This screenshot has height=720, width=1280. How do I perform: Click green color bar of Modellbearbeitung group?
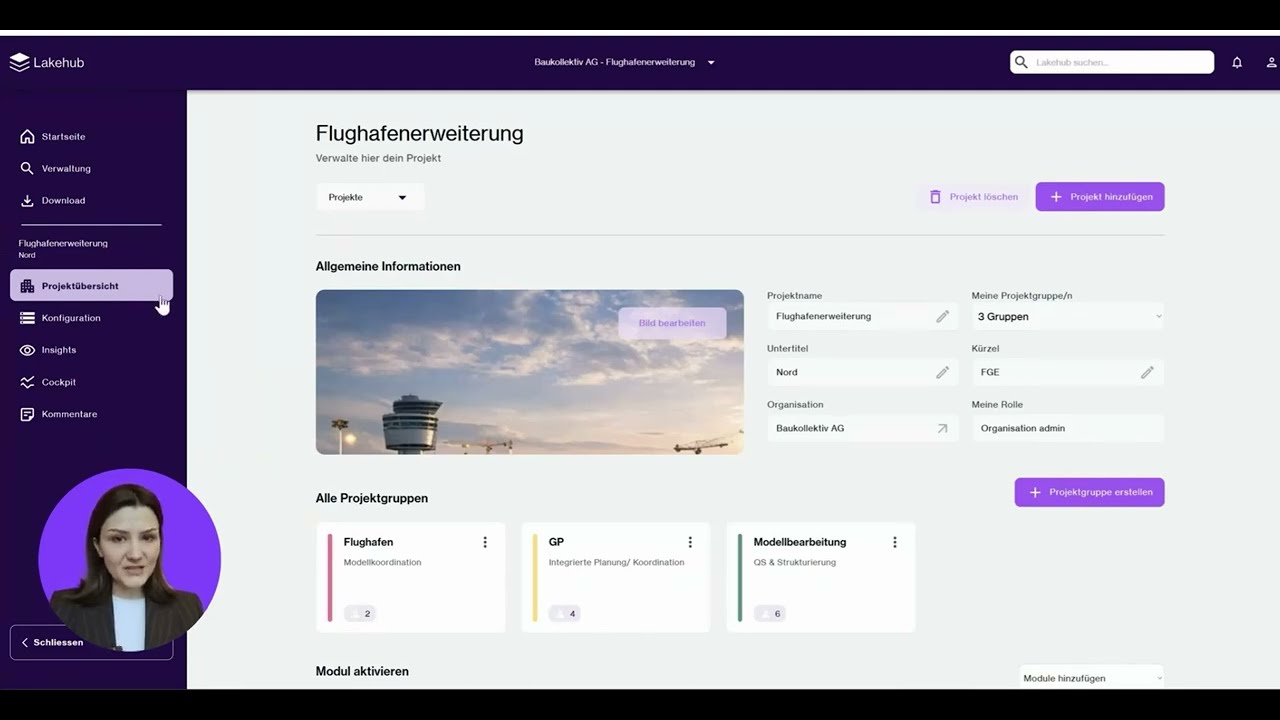tap(740, 578)
